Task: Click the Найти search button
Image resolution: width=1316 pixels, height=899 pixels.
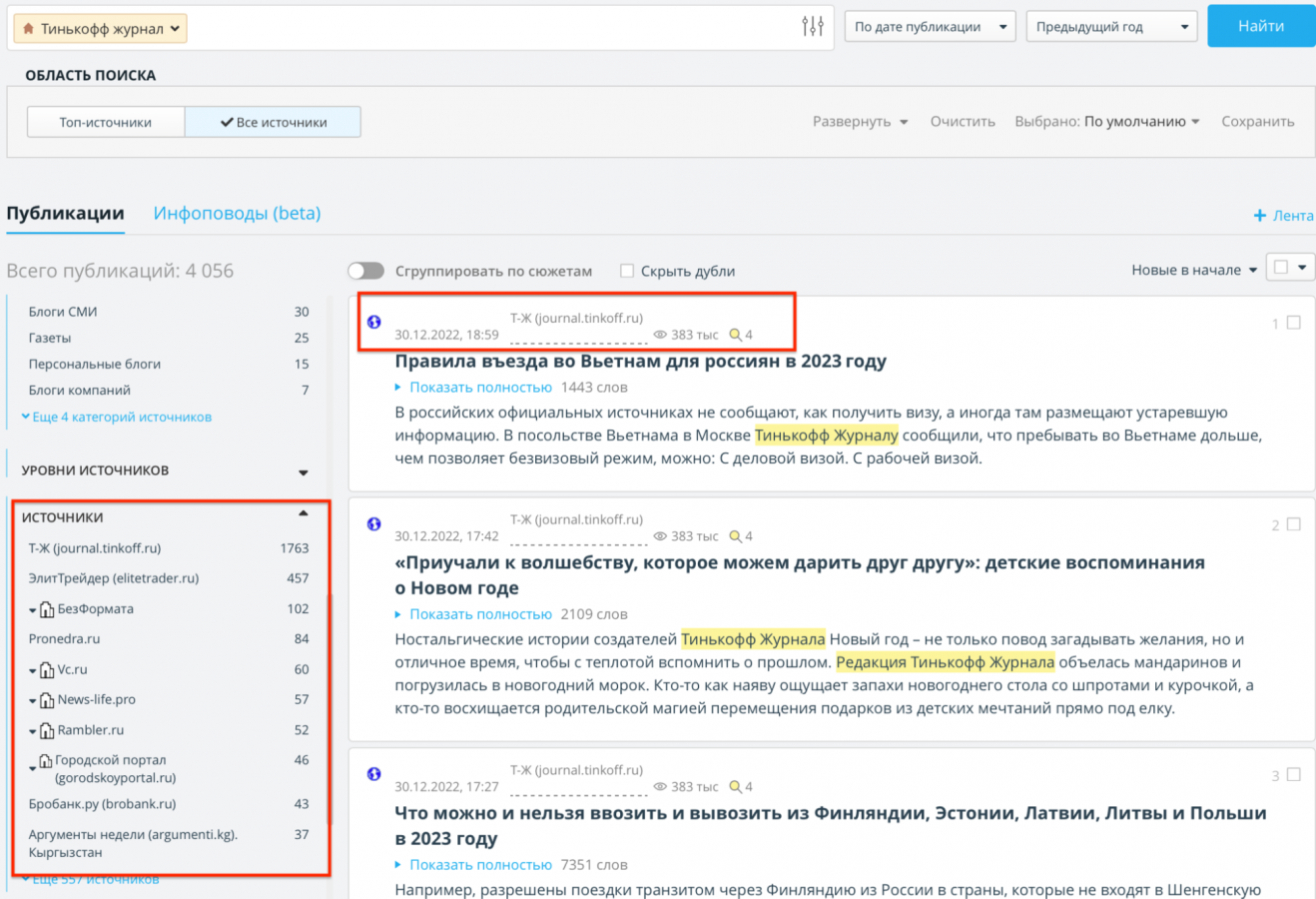Action: [x=1260, y=26]
